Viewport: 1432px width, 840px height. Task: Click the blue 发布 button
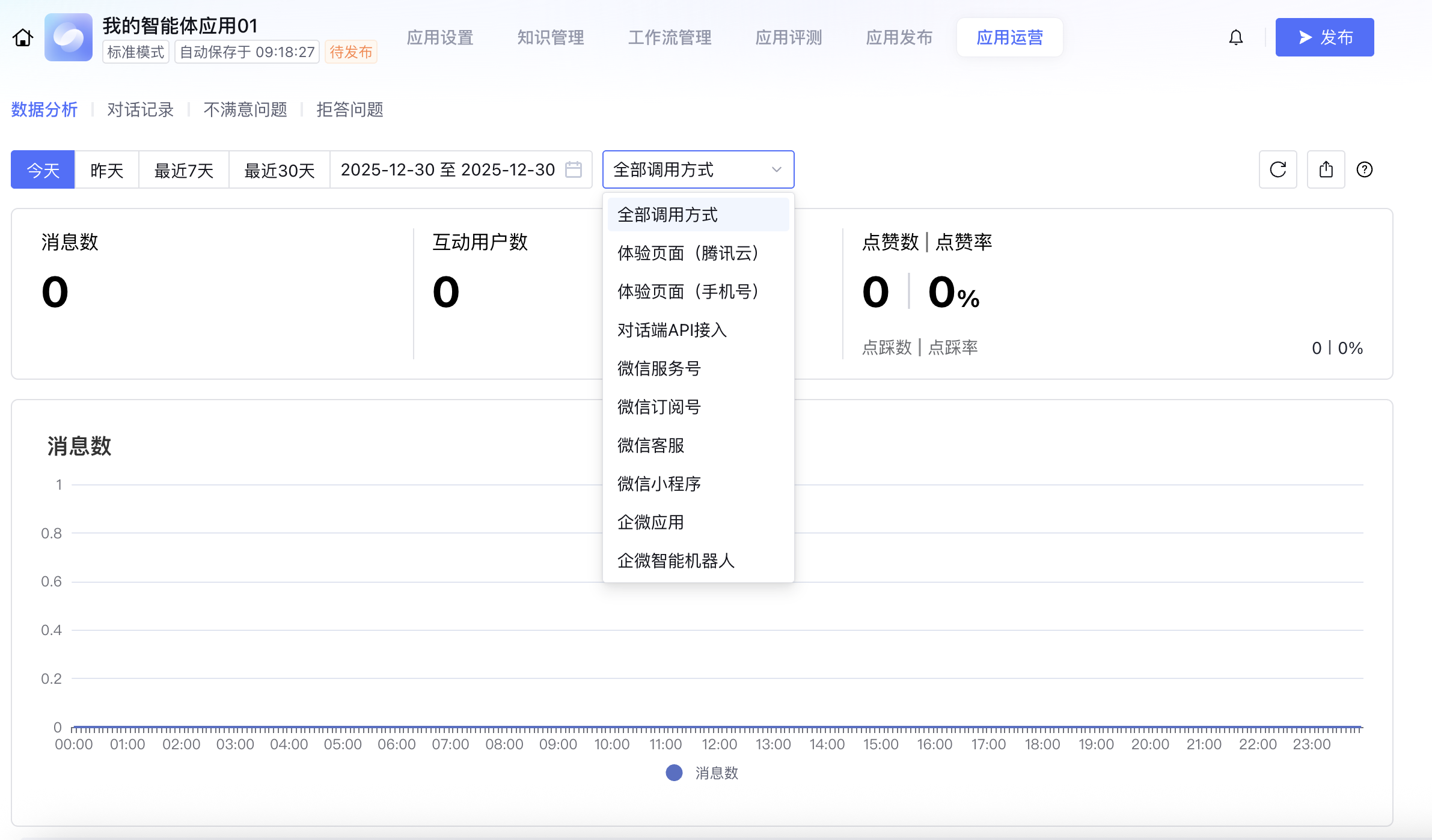pos(1324,38)
